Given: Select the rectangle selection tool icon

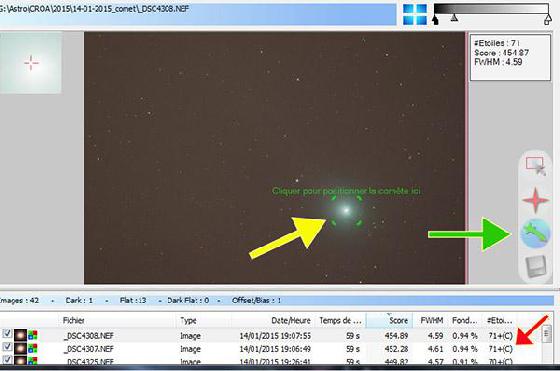Looking at the screenshot, I should click(536, 166).
